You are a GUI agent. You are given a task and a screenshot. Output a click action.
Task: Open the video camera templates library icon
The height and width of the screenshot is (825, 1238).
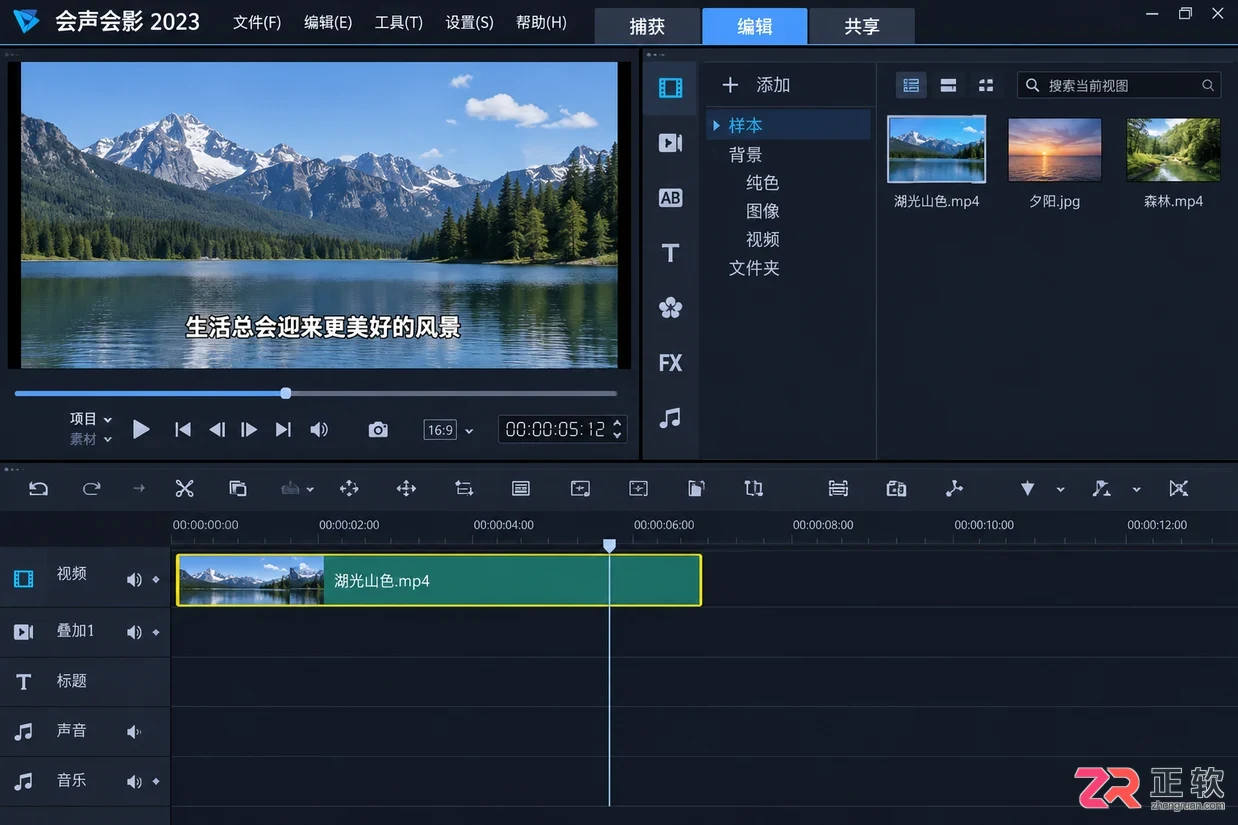(x=670, y=143)
